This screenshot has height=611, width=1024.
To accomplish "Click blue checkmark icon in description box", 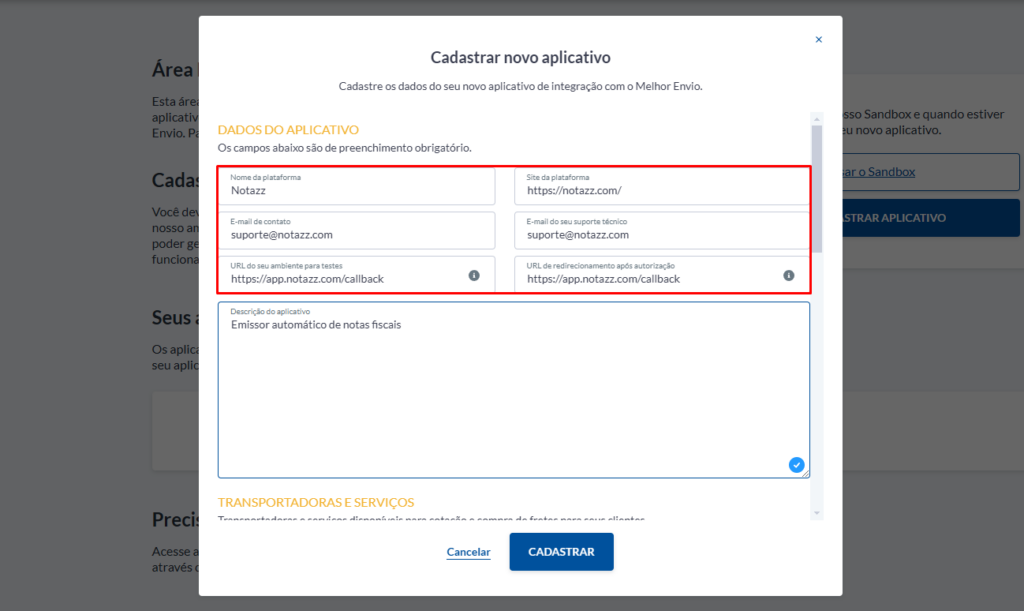I will 796,465.
